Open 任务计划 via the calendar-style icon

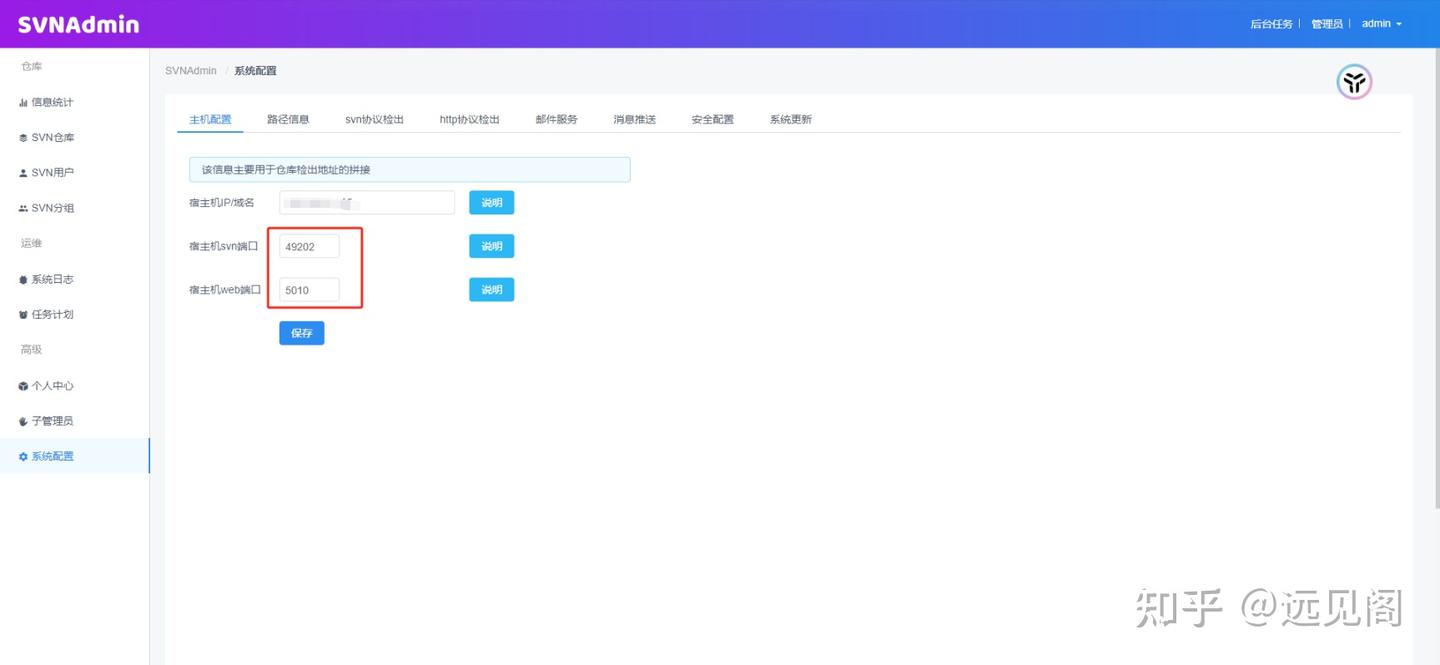[x=23, y=314]
